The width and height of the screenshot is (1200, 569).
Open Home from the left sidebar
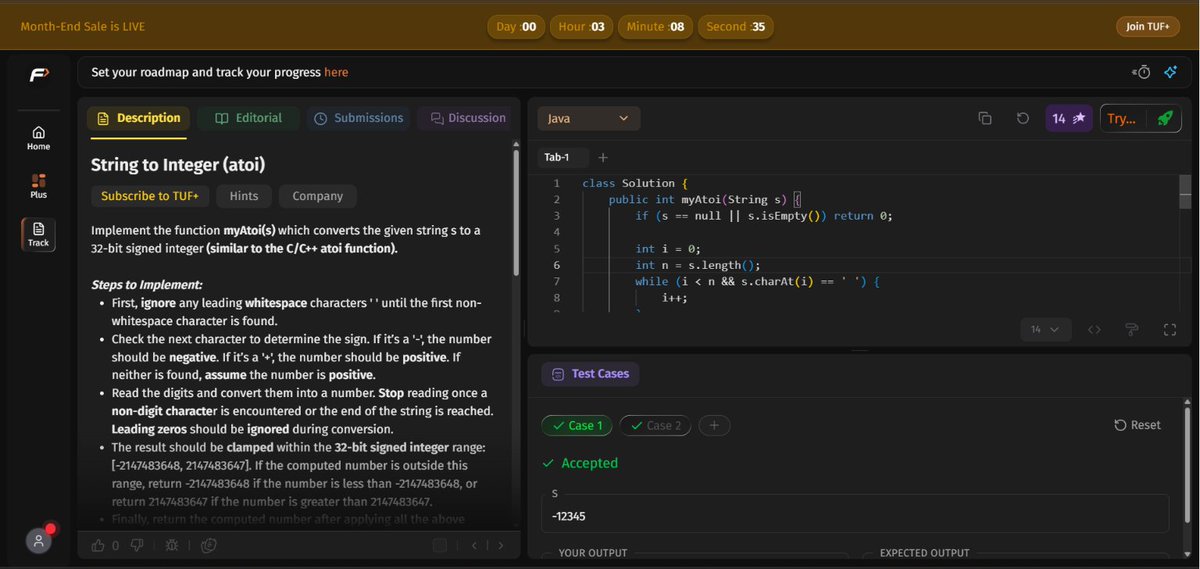pos(38,138)
